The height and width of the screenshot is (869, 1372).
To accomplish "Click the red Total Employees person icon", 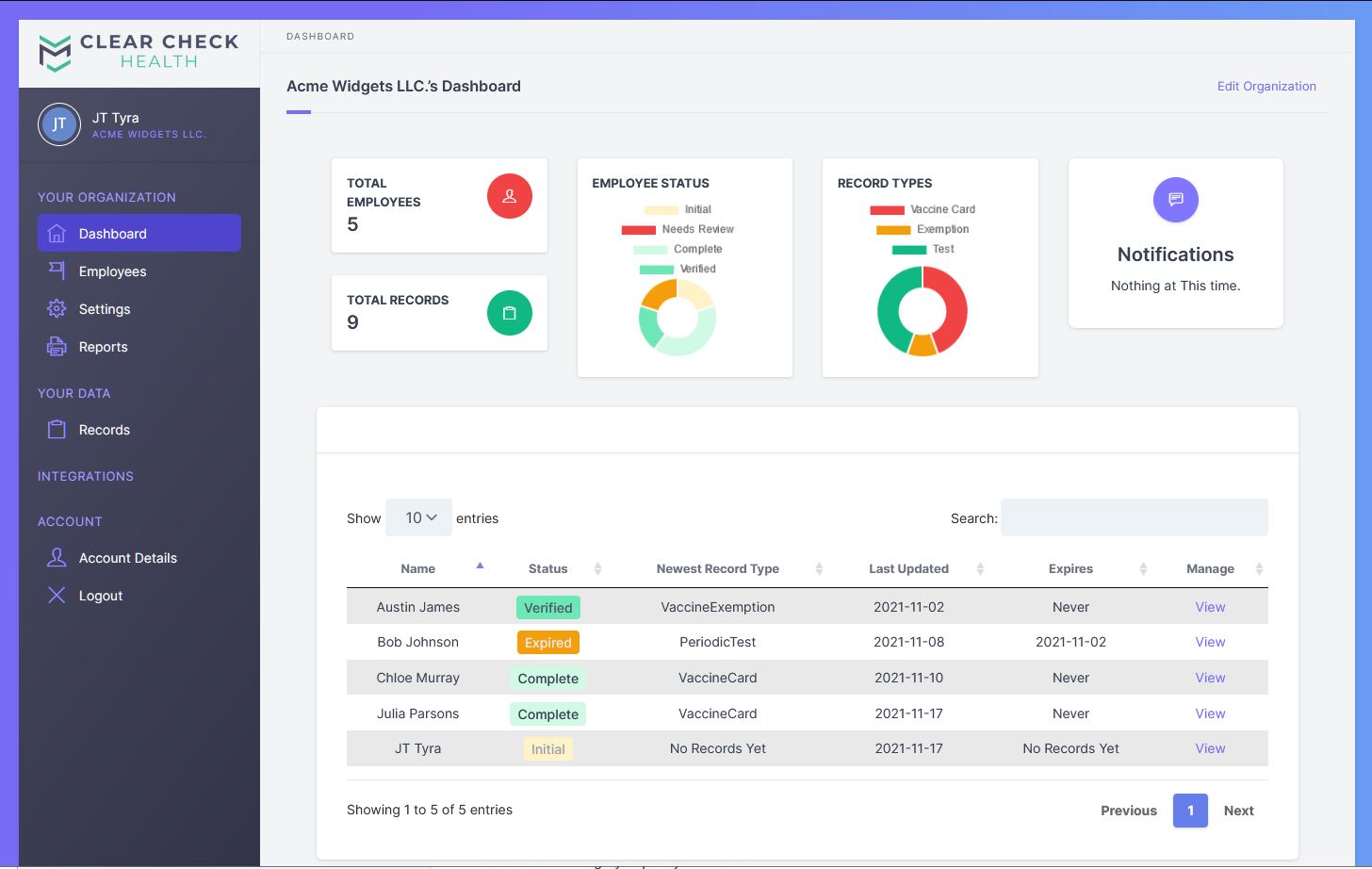I will point(510,196).
